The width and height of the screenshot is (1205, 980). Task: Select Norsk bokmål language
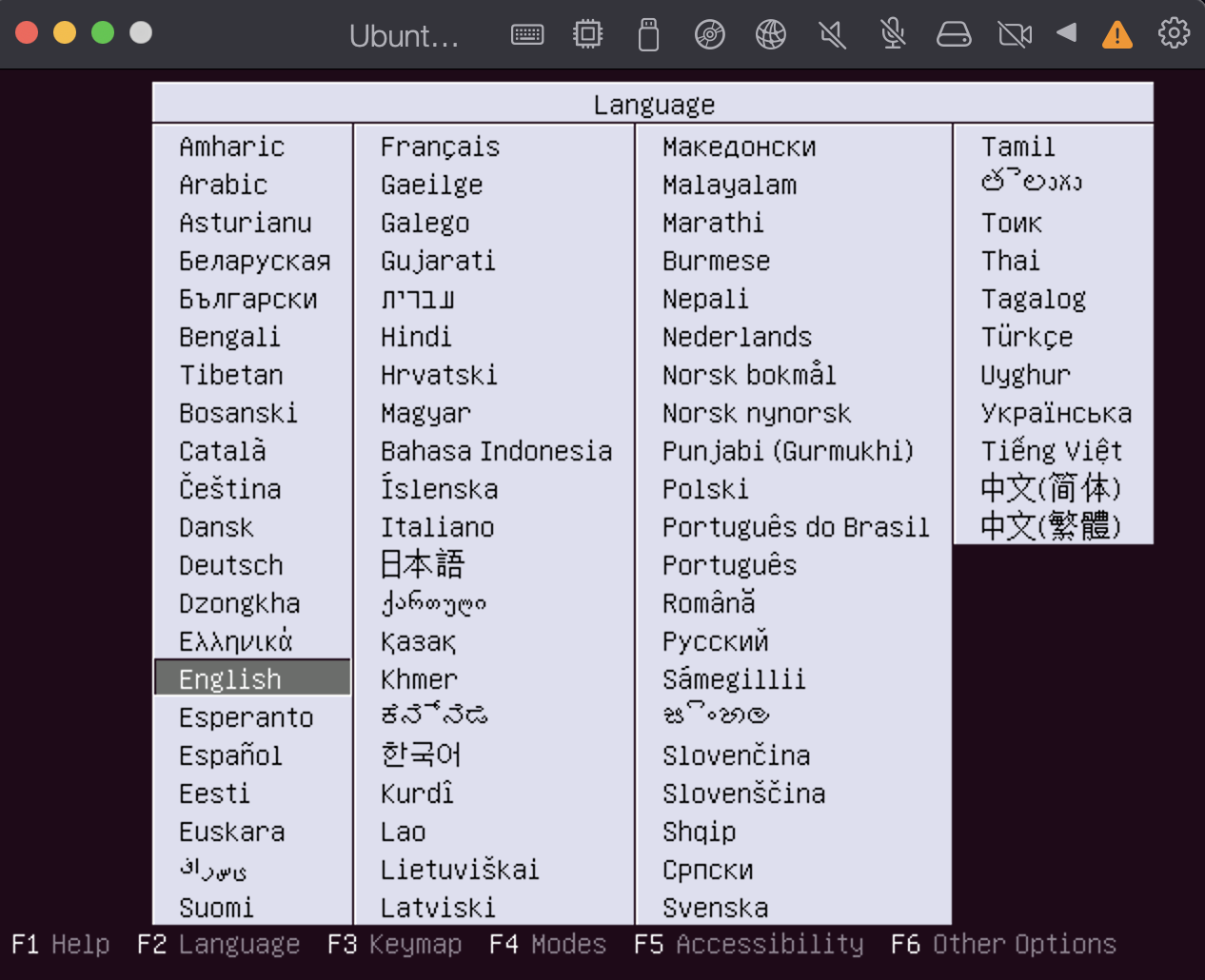(x=749, y=375)
